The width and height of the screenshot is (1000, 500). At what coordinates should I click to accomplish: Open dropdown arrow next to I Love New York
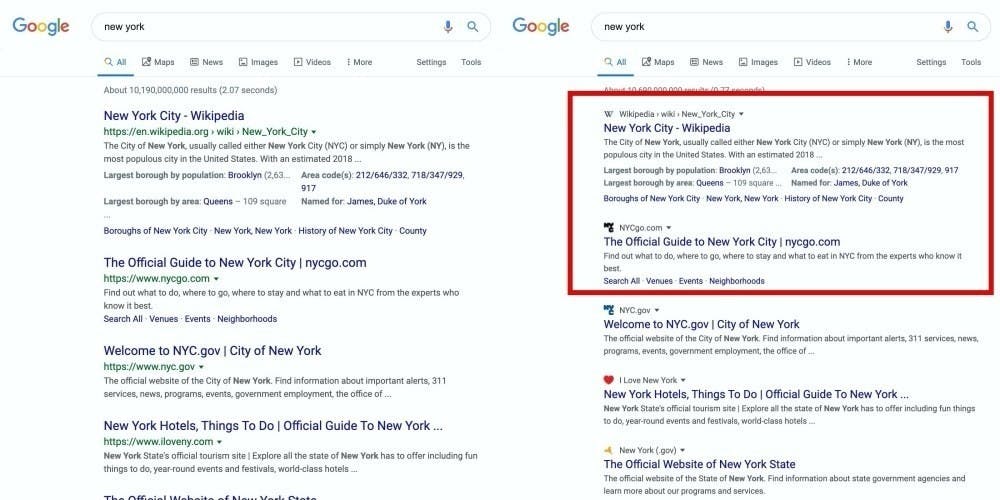point(683,380)
